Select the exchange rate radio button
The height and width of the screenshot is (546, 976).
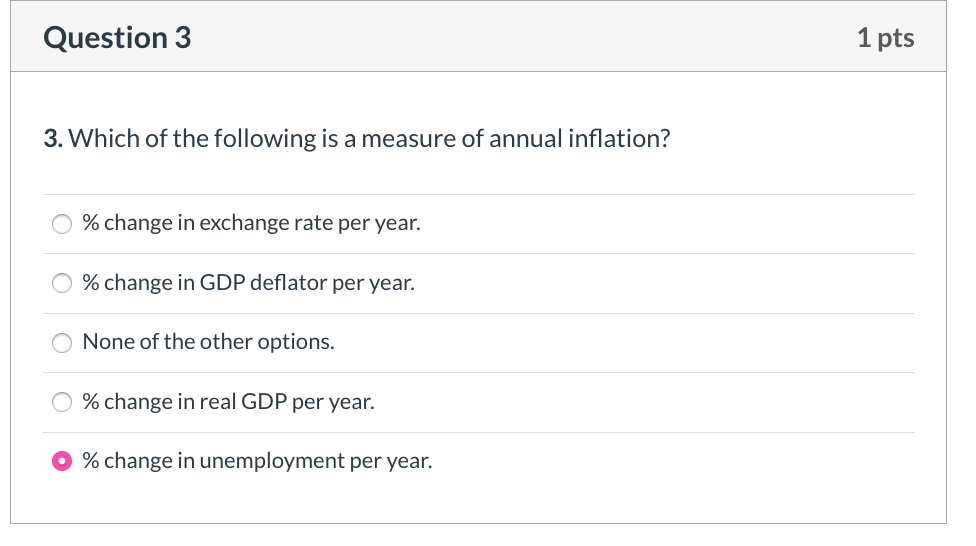tap(62, 224)
